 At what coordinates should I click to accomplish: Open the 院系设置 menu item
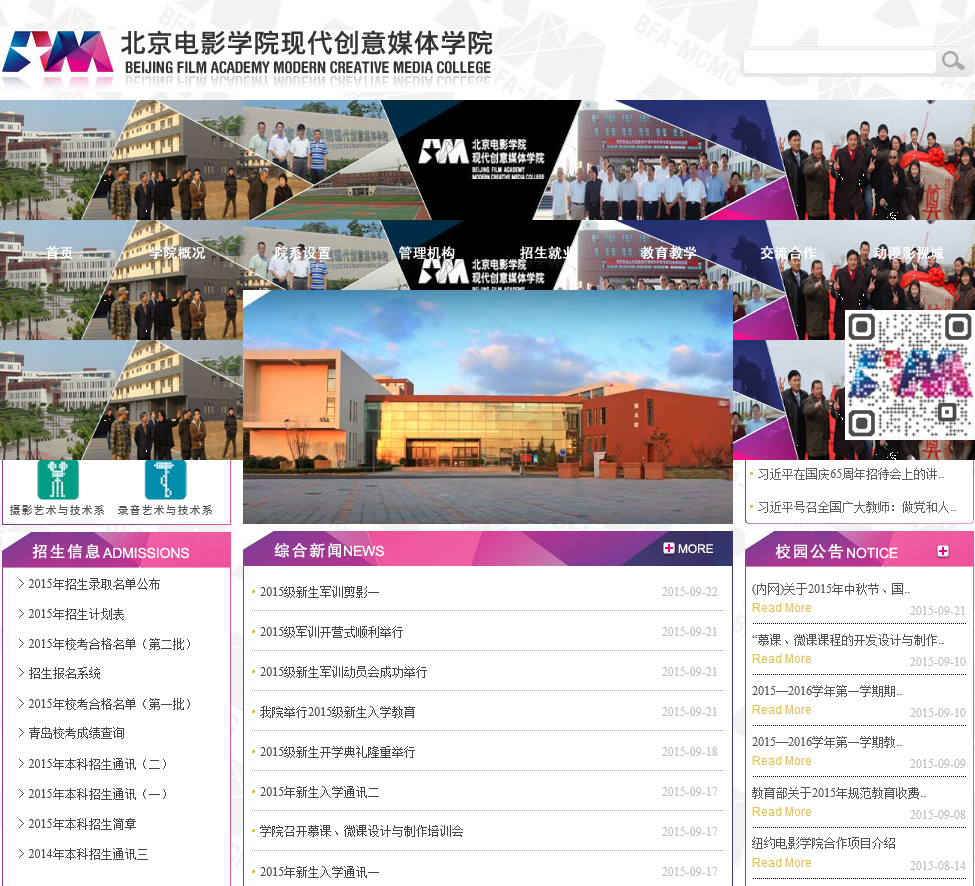click(303, 252)
